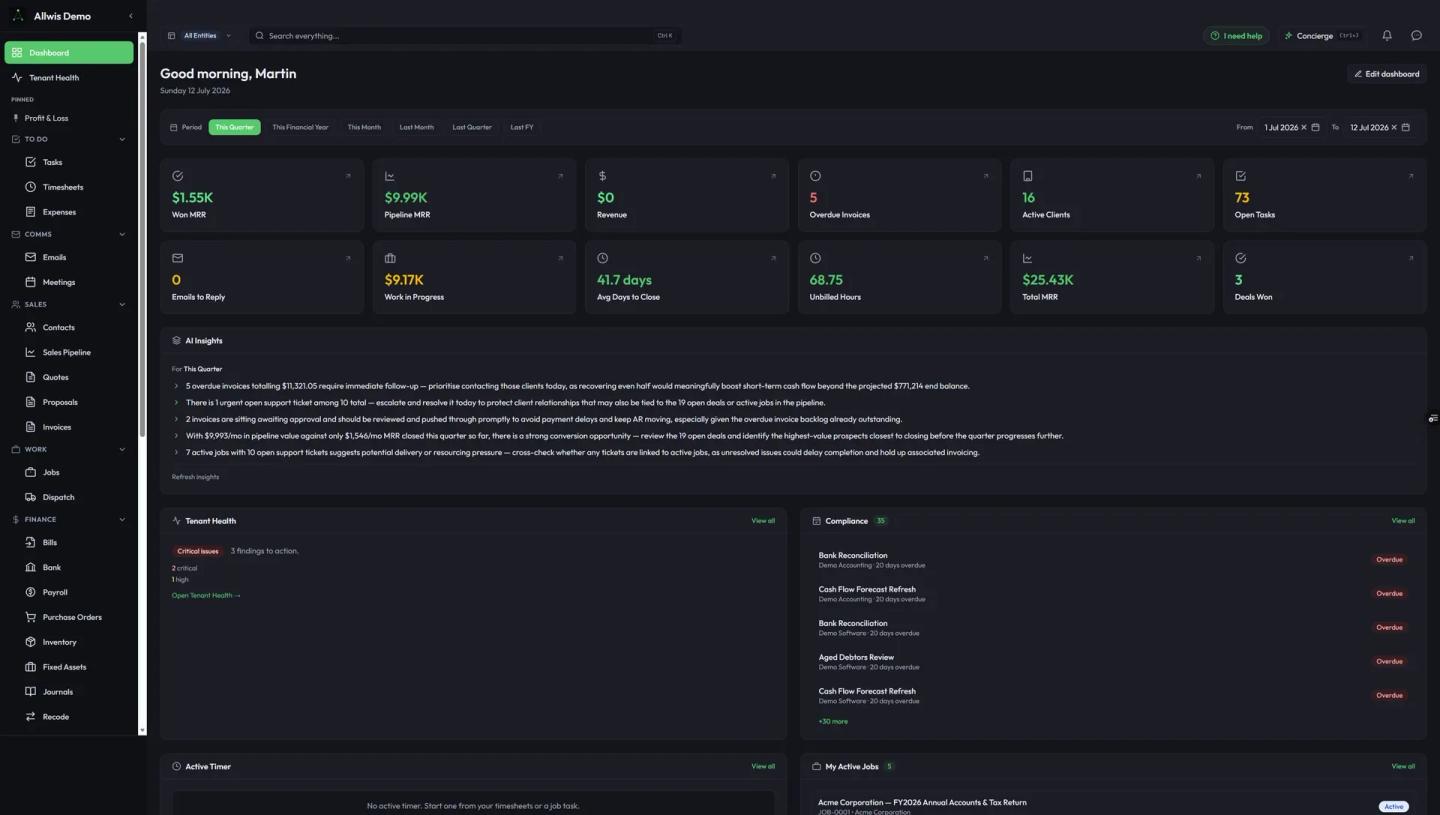Image resolution: width=1440 pixels, height=815 pixels.
Task: Open the Concierge assistant
Action: pos(1321,35)
